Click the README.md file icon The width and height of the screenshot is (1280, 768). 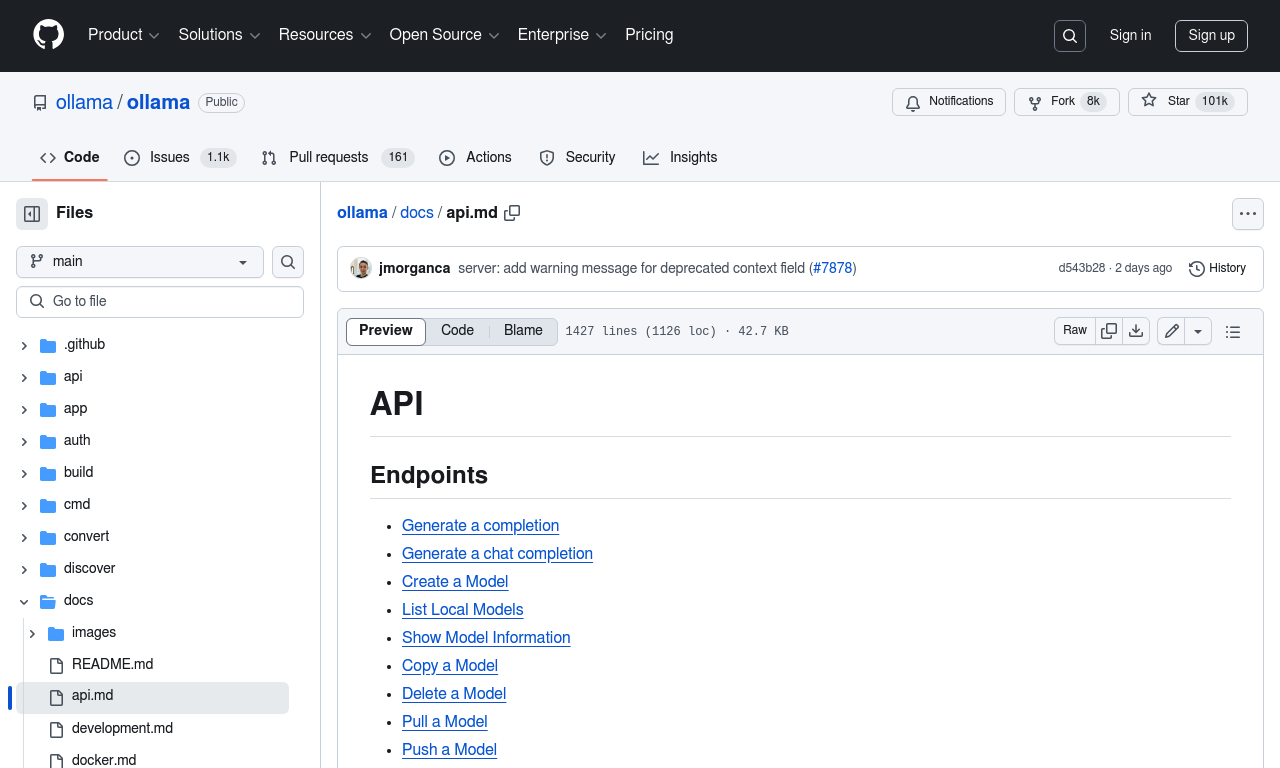coord(56,665)
